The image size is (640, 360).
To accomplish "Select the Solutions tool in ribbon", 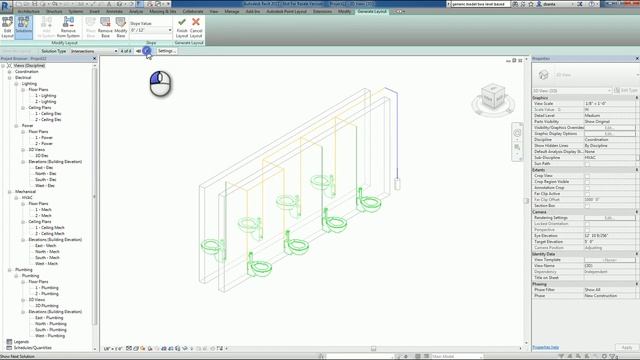I will [x=24, y=27].
